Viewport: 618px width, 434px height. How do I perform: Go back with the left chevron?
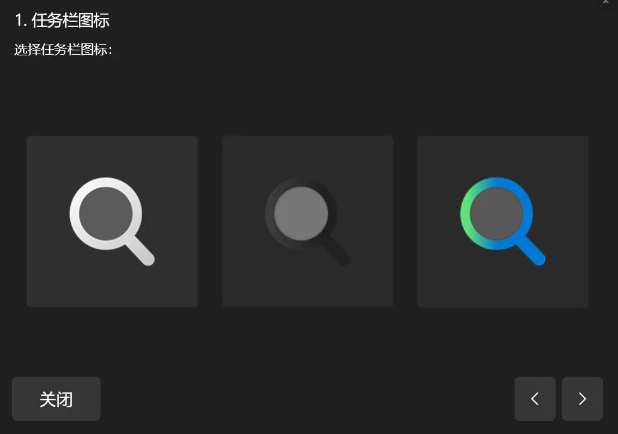coord(535,399)
